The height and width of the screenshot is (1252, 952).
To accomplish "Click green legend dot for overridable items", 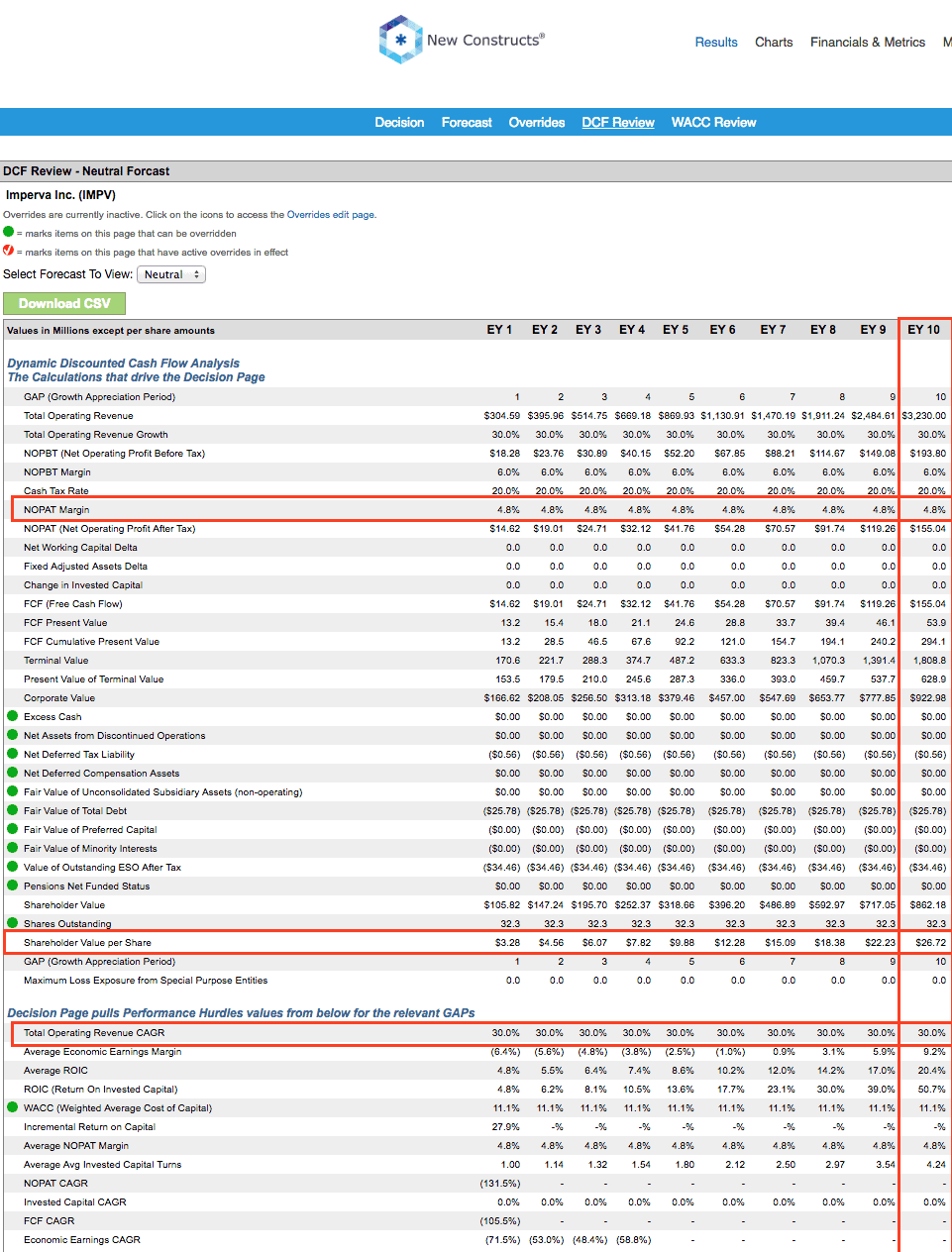I will click(9, 232).
